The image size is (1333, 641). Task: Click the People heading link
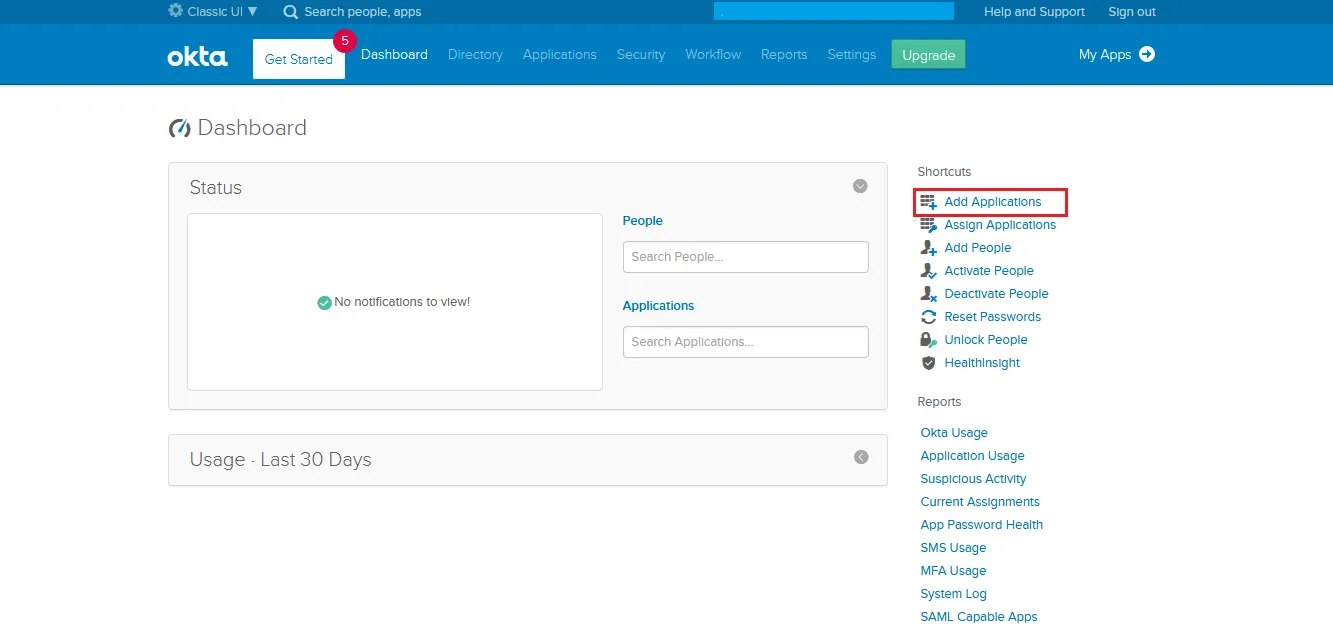point(643,221)
